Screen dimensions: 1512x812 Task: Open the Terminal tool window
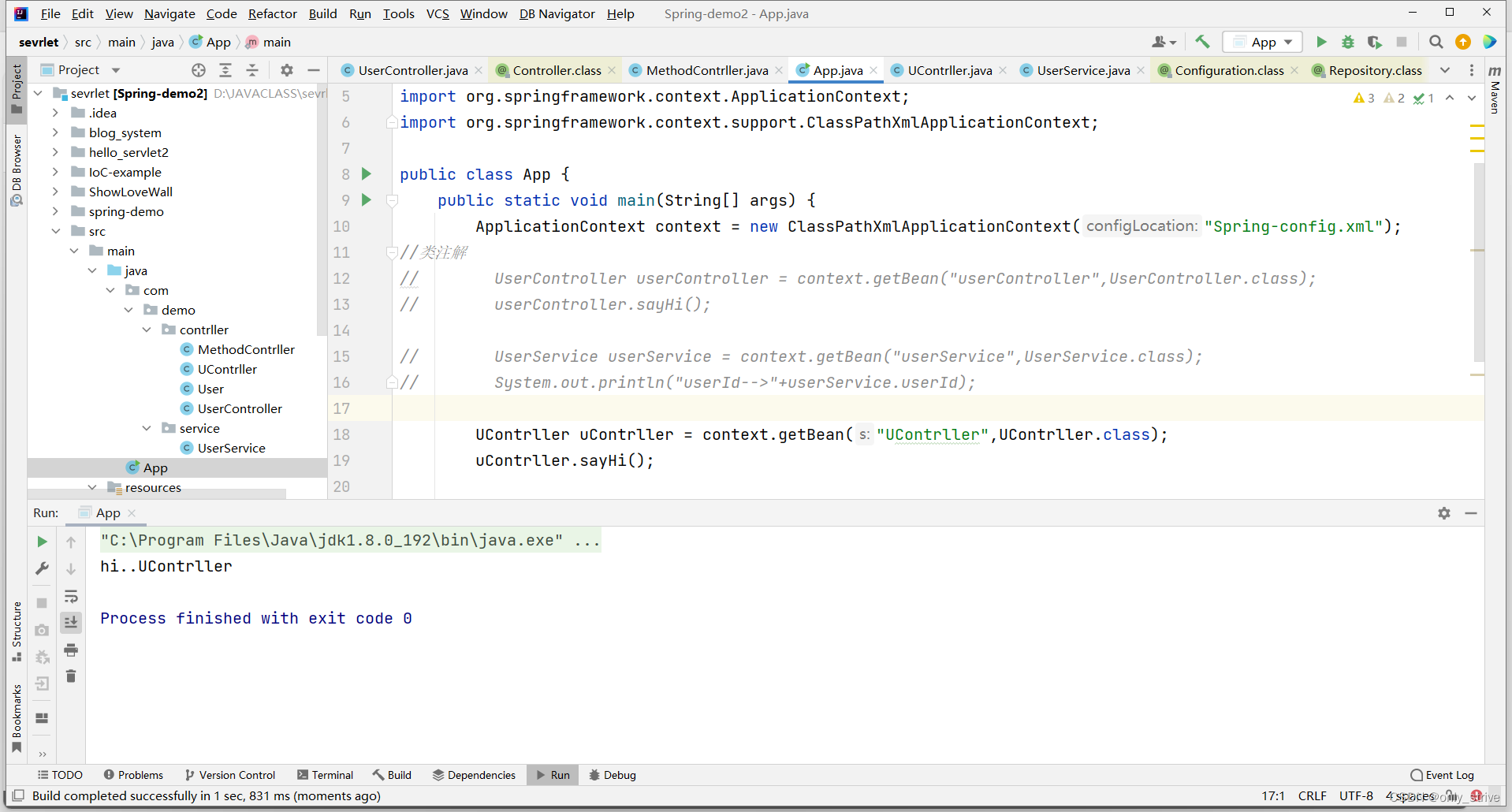(x=326, y=775)
